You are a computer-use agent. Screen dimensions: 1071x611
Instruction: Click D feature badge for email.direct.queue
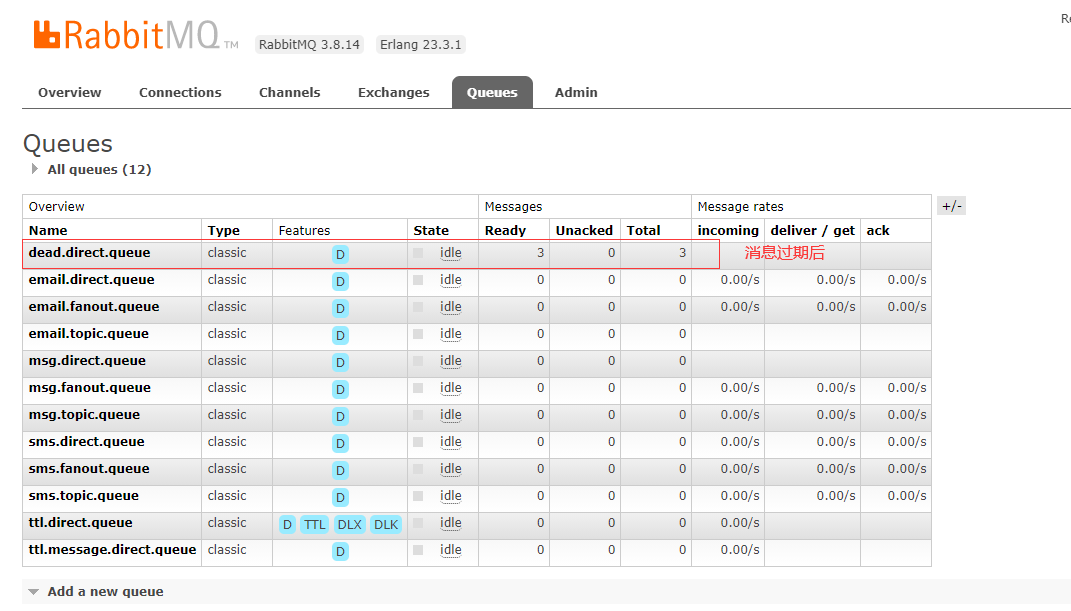(340, 281)
